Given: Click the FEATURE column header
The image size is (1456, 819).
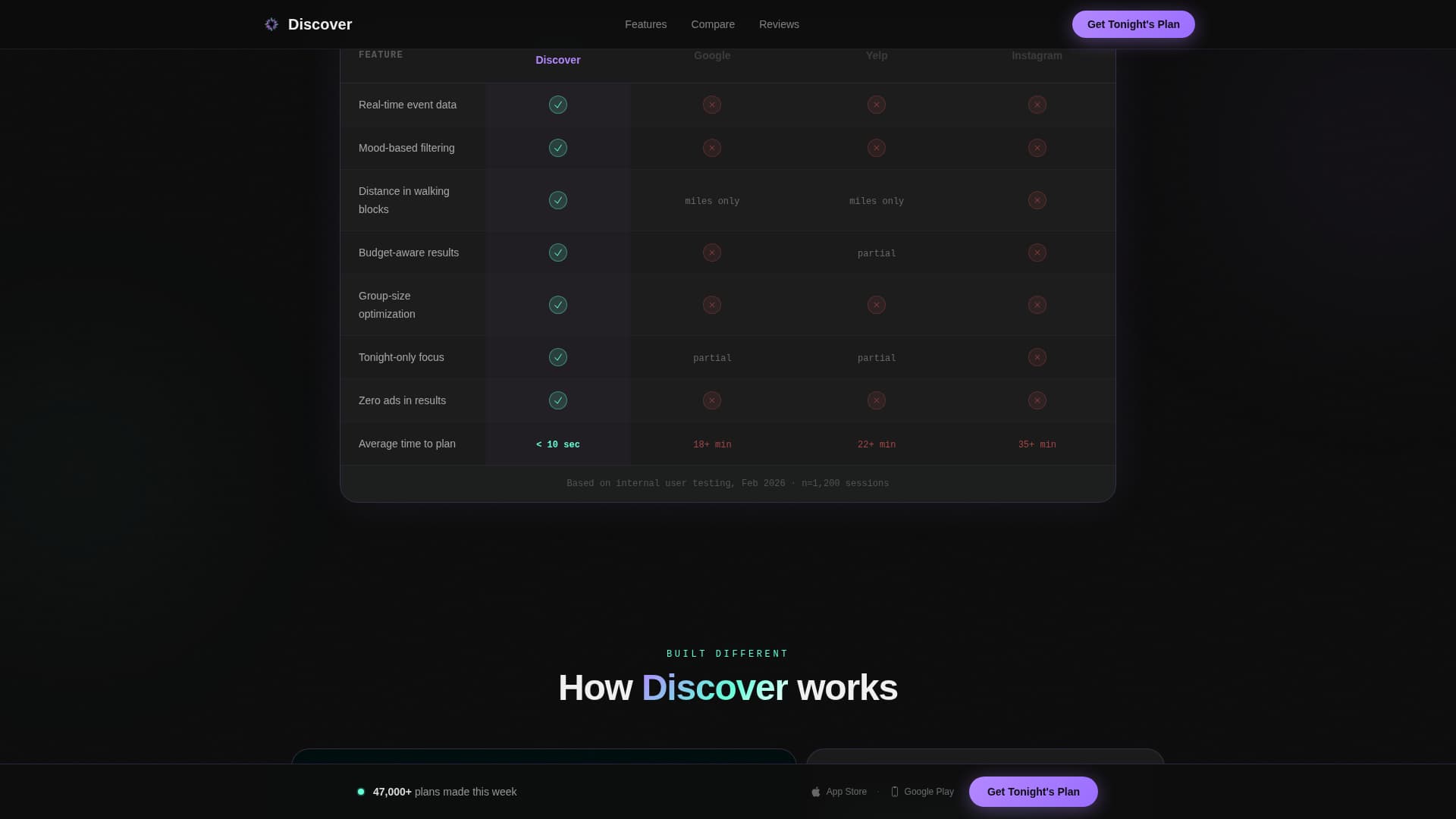Looking at the screenshot, I should click(381, 55).
